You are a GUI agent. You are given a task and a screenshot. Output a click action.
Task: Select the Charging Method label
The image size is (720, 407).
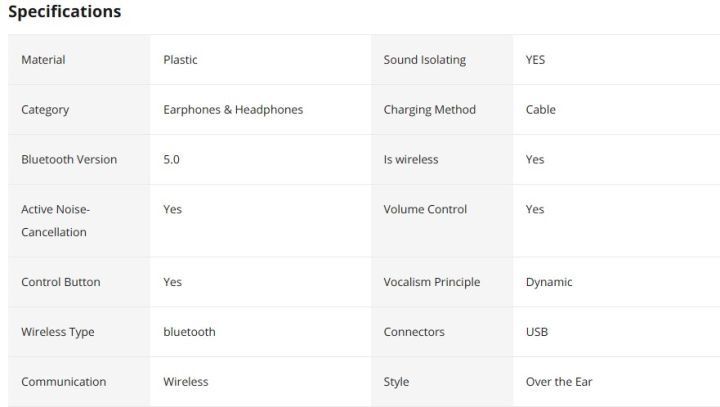[429, 110]
